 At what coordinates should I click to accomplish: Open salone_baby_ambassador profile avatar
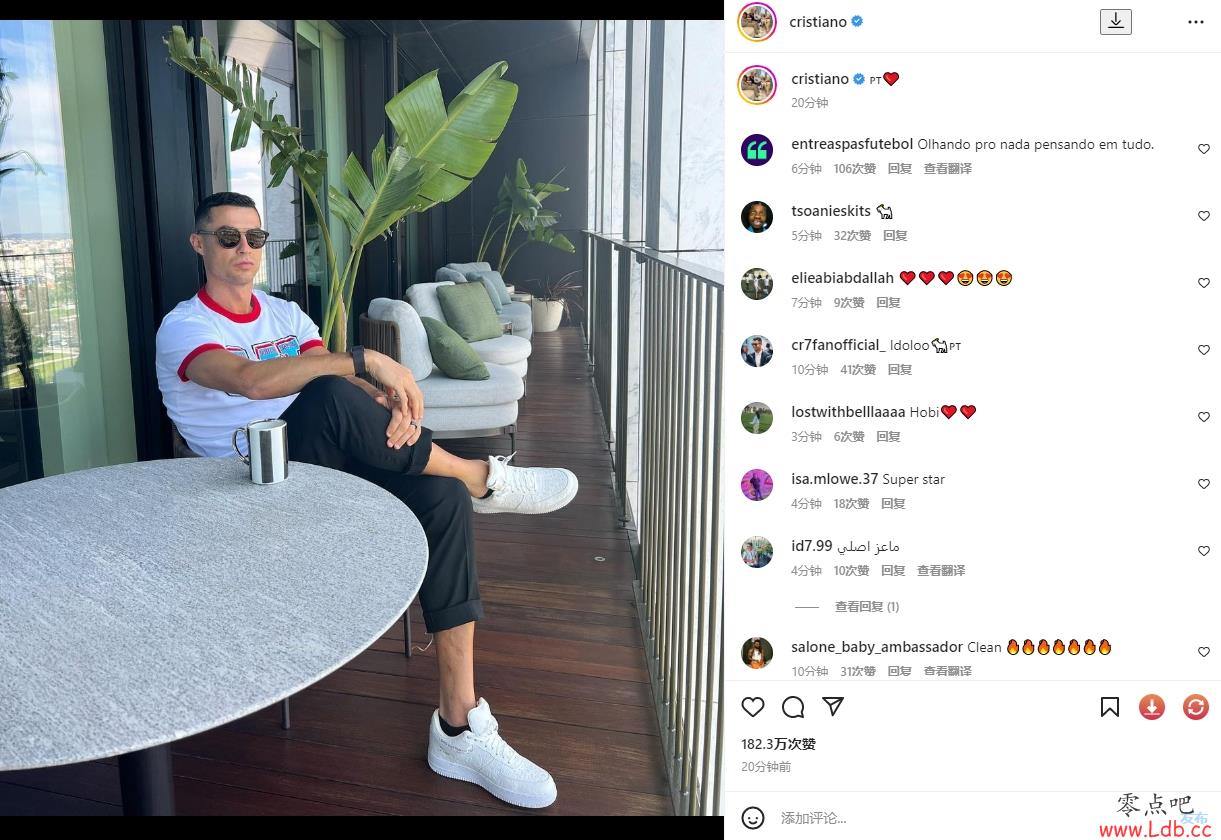point(757,653)
